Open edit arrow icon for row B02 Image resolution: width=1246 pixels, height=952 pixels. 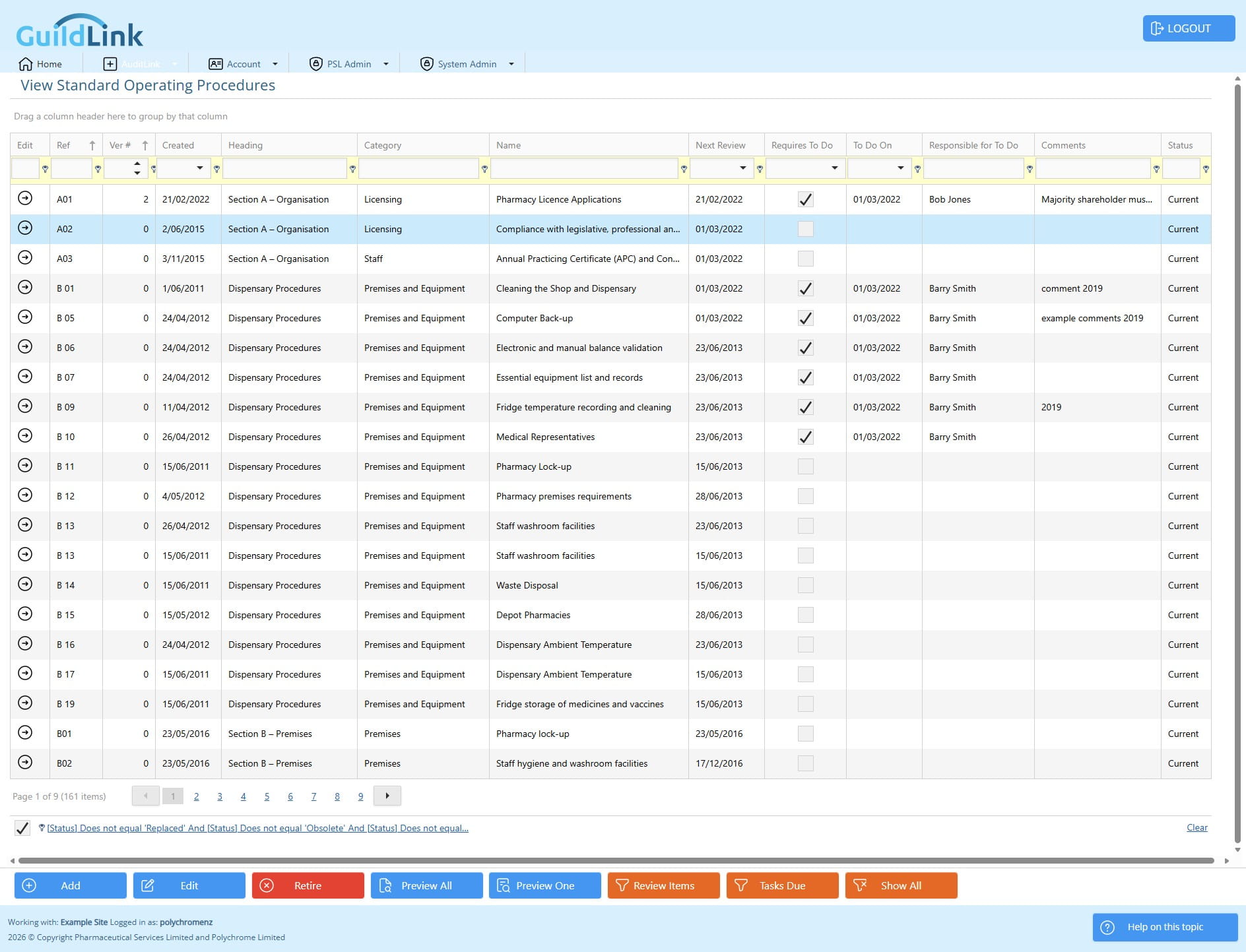pos(25,762)
